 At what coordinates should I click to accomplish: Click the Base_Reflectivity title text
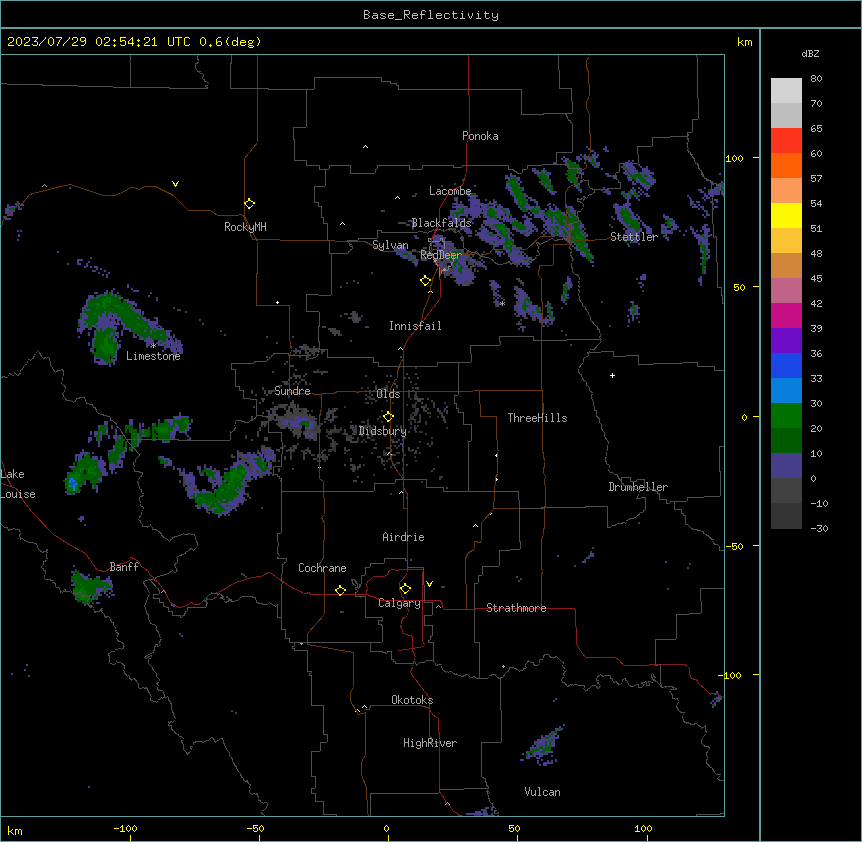tap(431, 15)
